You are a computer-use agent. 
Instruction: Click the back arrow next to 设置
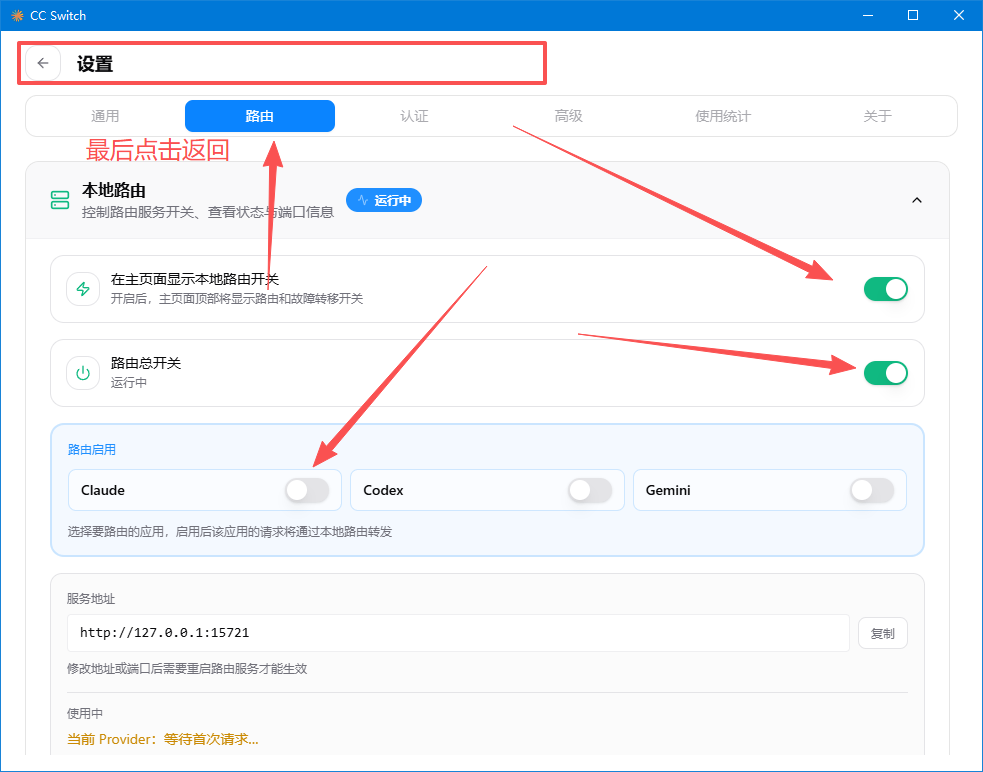coord(43,63)
